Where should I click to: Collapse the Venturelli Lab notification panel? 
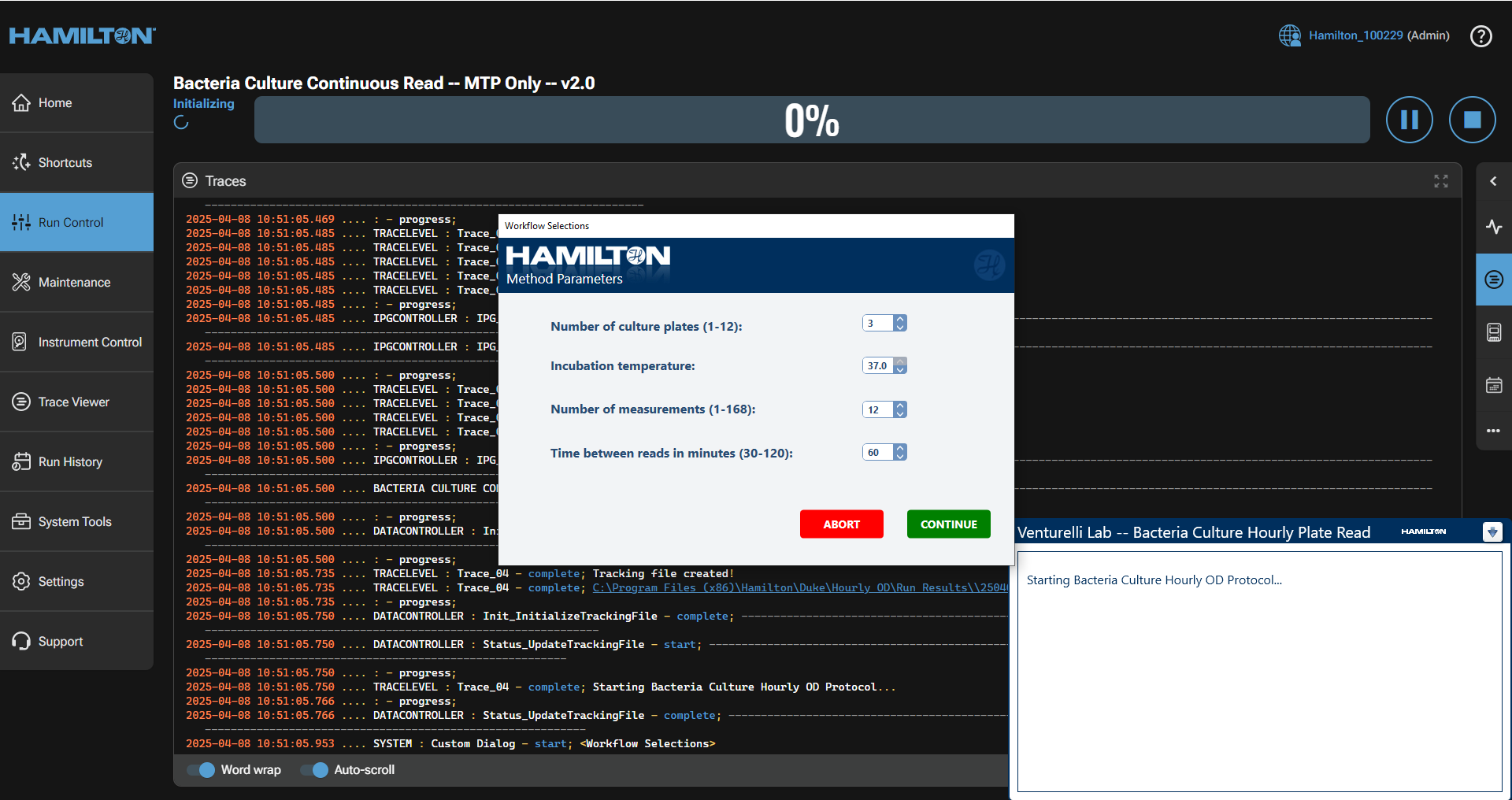click(1492, 532)
